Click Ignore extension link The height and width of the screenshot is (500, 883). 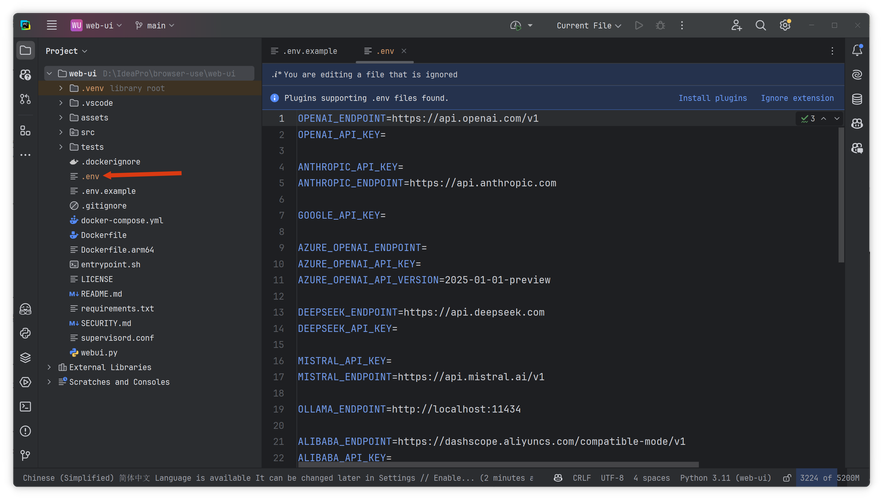(797, 98)
